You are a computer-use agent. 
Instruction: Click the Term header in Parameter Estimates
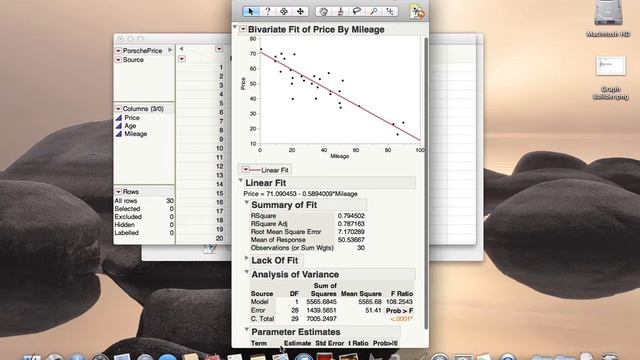click(259, 343)
